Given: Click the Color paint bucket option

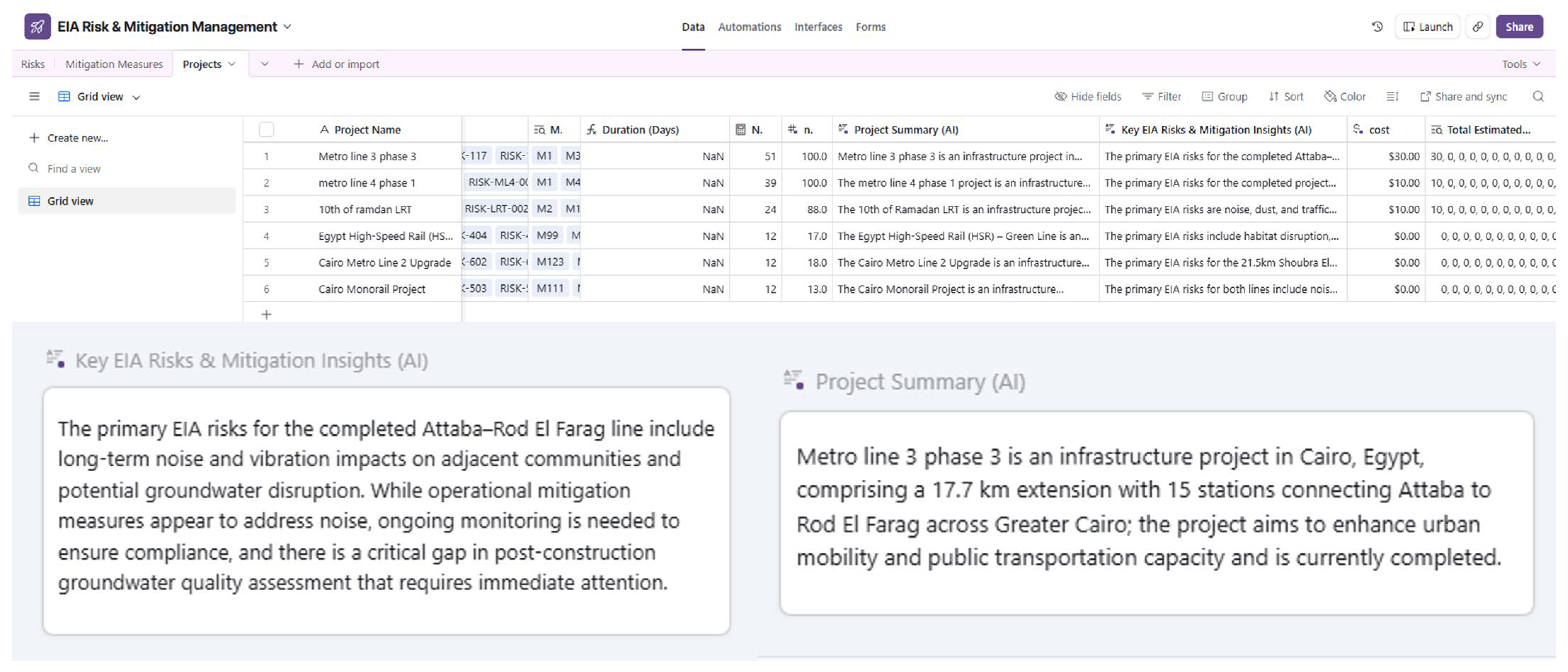Looking at the screenshot, I should click(1345, 96).
